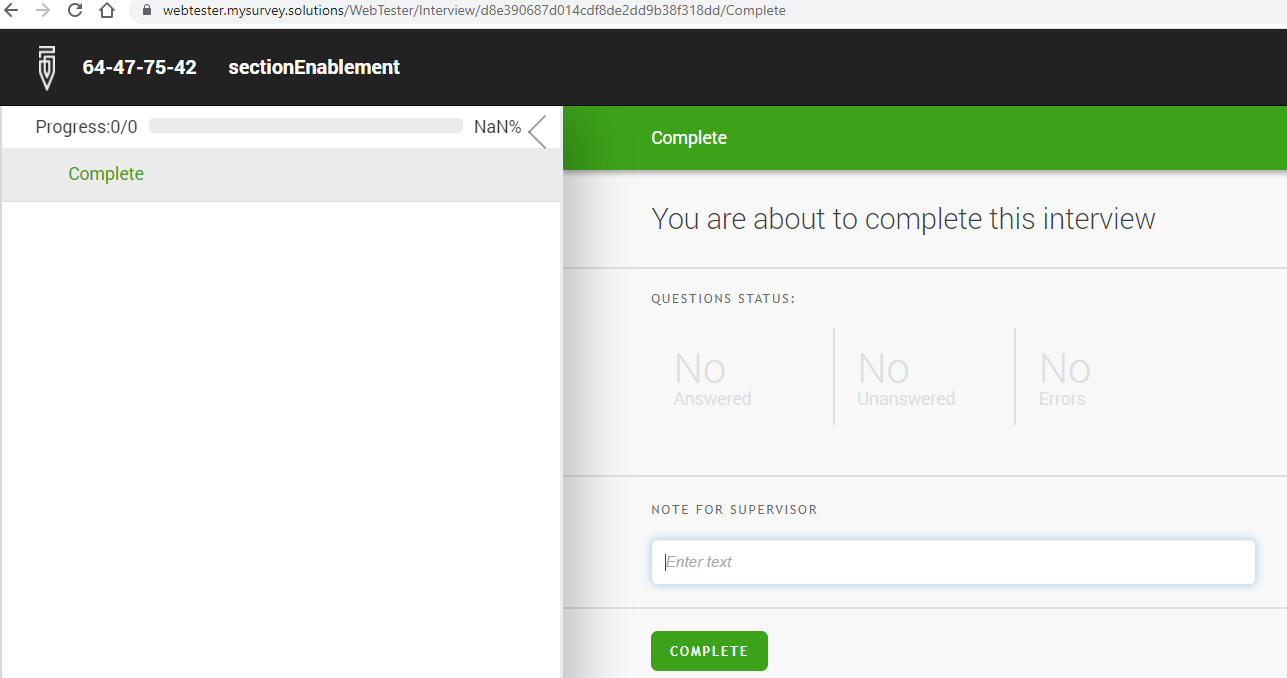Collapse the navigation sidebar with the chevron
The height and width of the screenshot is (678, 1287).
tap(536, 131)
